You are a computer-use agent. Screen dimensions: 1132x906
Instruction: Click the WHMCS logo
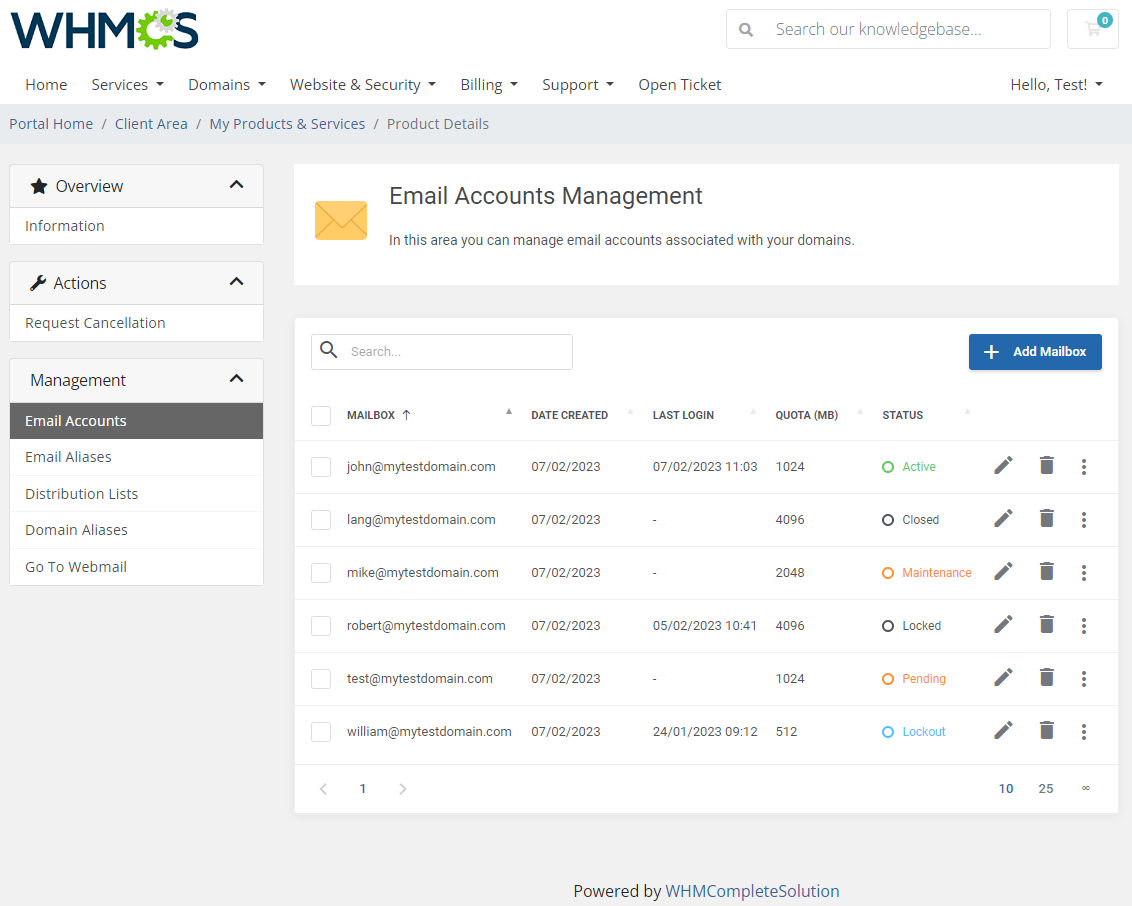click(105, 29)
